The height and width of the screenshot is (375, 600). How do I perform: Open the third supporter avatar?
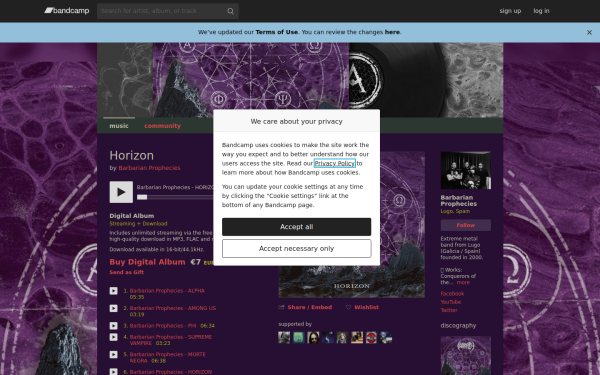(313, 338)
